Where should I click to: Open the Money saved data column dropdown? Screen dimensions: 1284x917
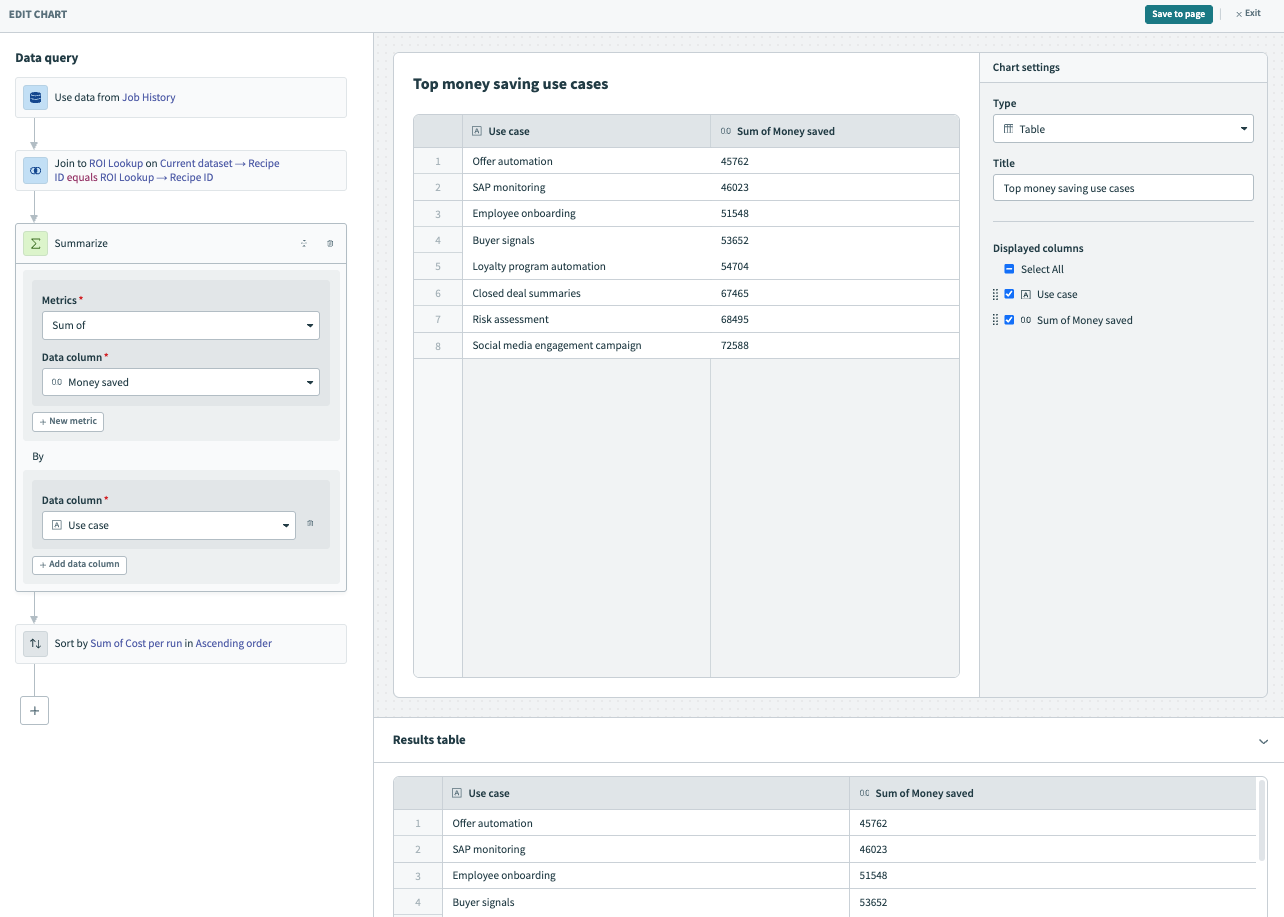click(x=180, y=382)
